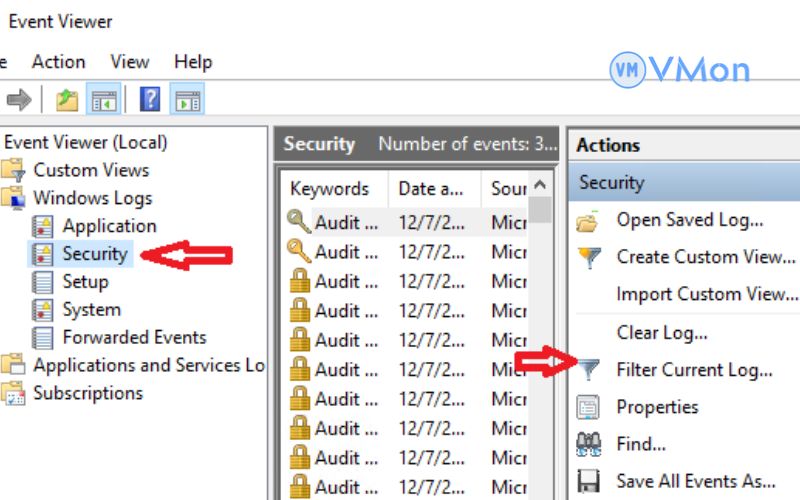Select the Application log in tree

click(x=109, y=226)
